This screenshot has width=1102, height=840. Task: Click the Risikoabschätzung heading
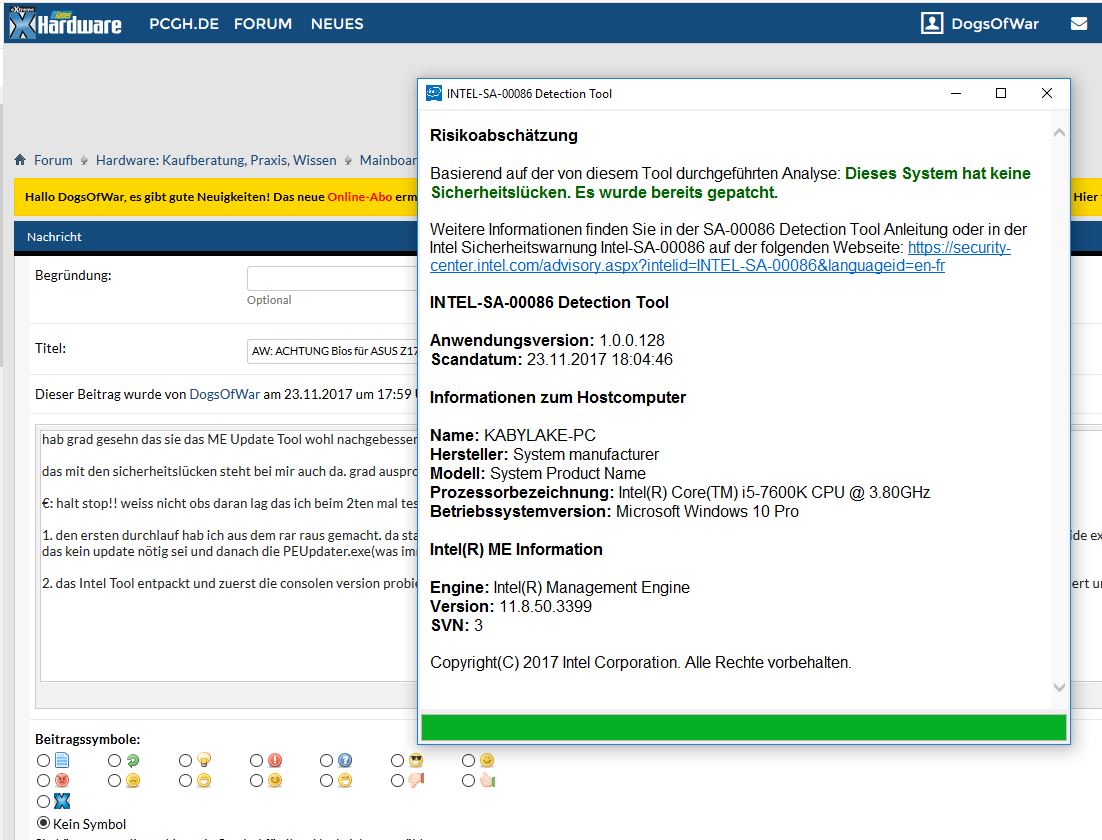click(x=504, y=136)
